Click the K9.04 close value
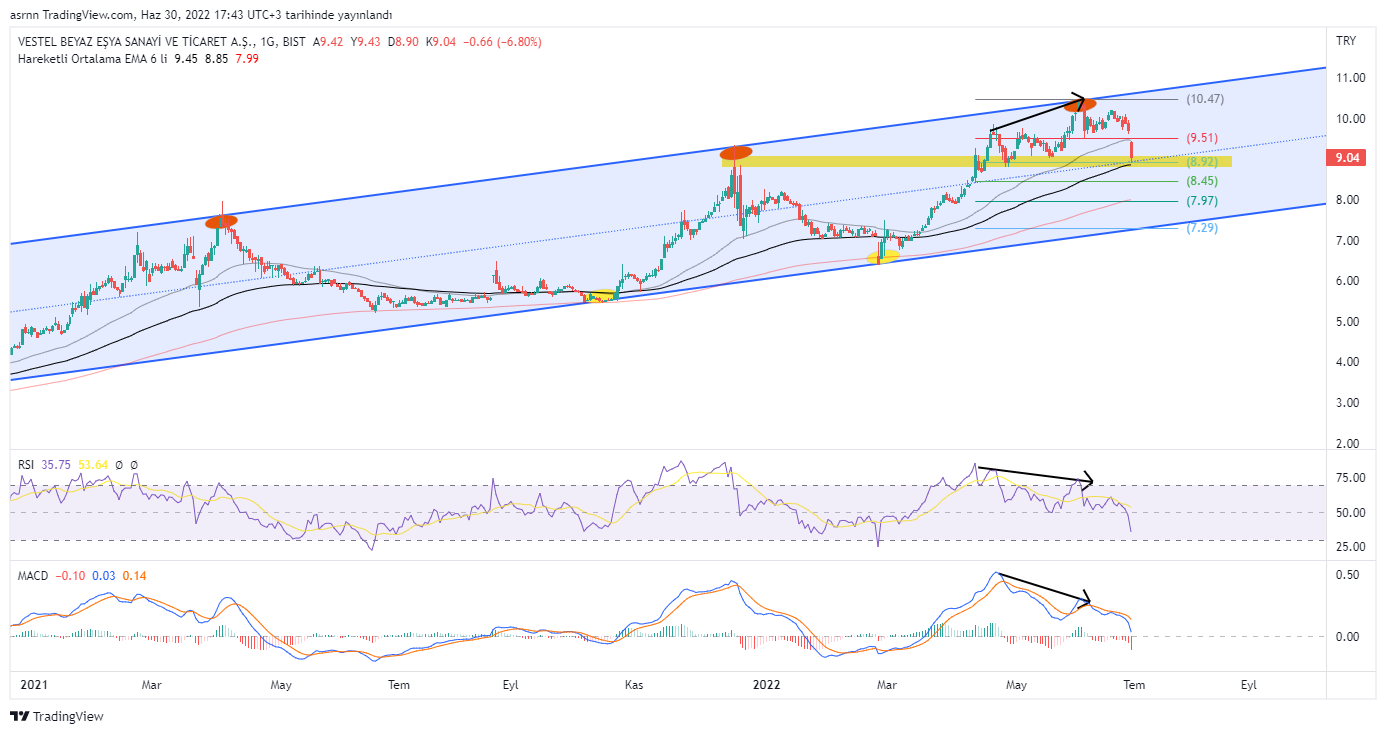Screen dimensions: 1386x734 [441, 42]
